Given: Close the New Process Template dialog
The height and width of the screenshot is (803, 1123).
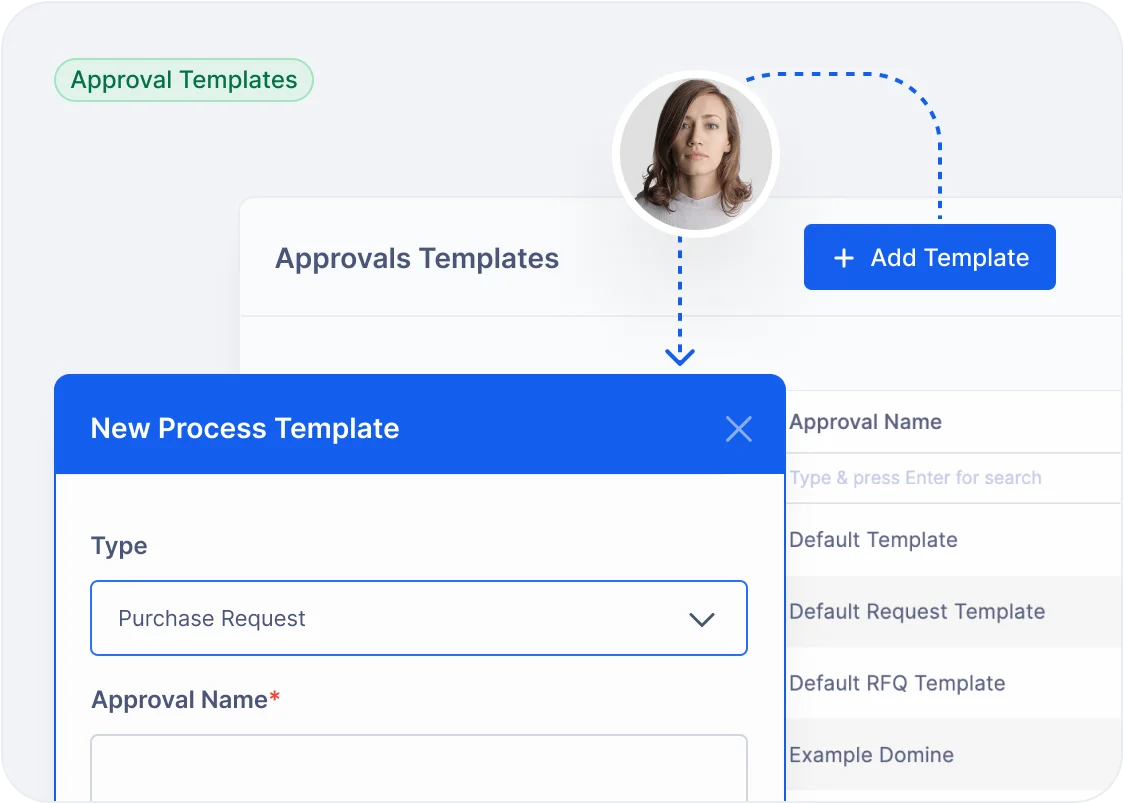Looking at the screenshot, I should (x=739, y=428).
